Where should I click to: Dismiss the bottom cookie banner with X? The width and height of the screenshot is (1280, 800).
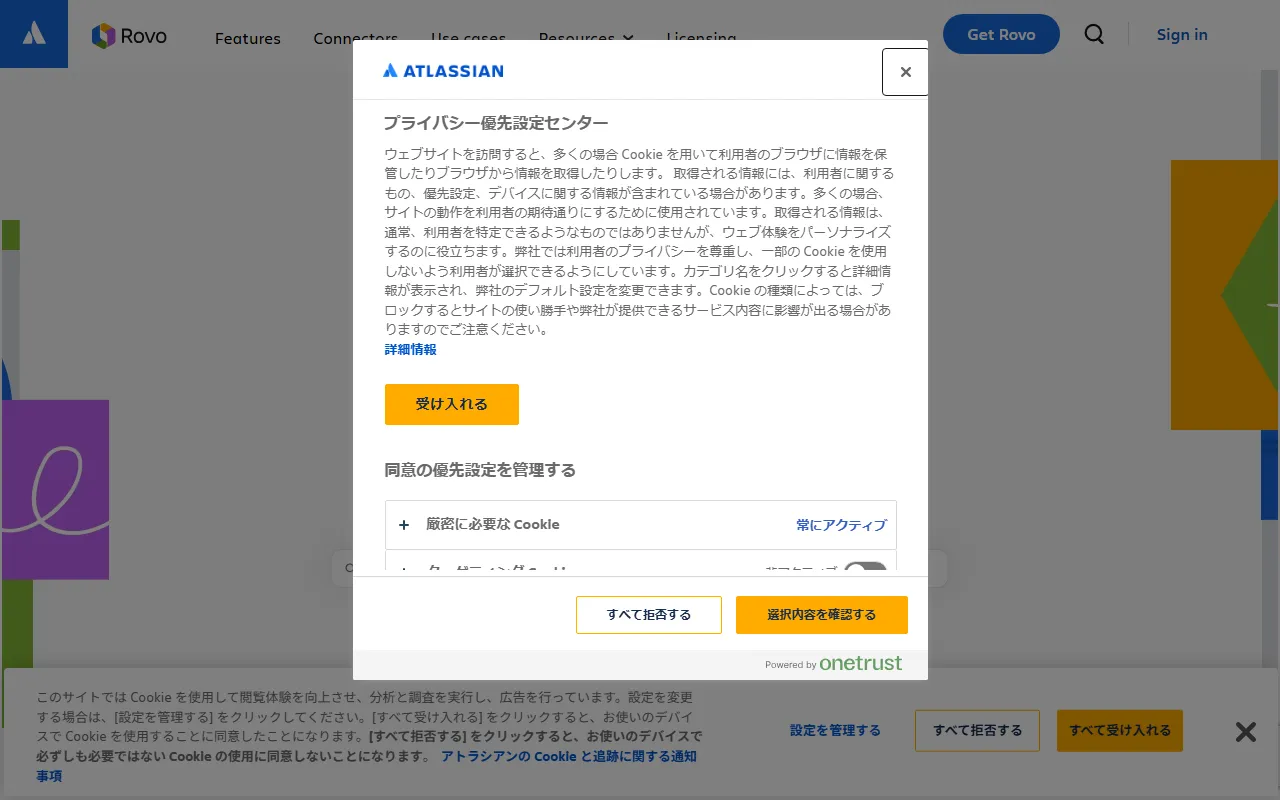1245,731
